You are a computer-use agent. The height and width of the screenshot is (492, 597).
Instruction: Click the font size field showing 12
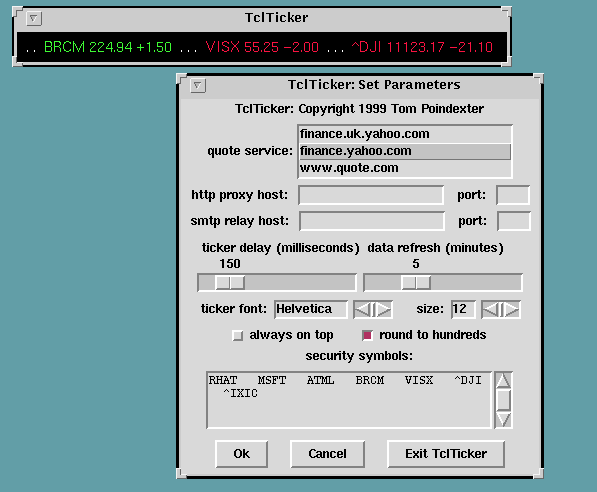[463, 309]
